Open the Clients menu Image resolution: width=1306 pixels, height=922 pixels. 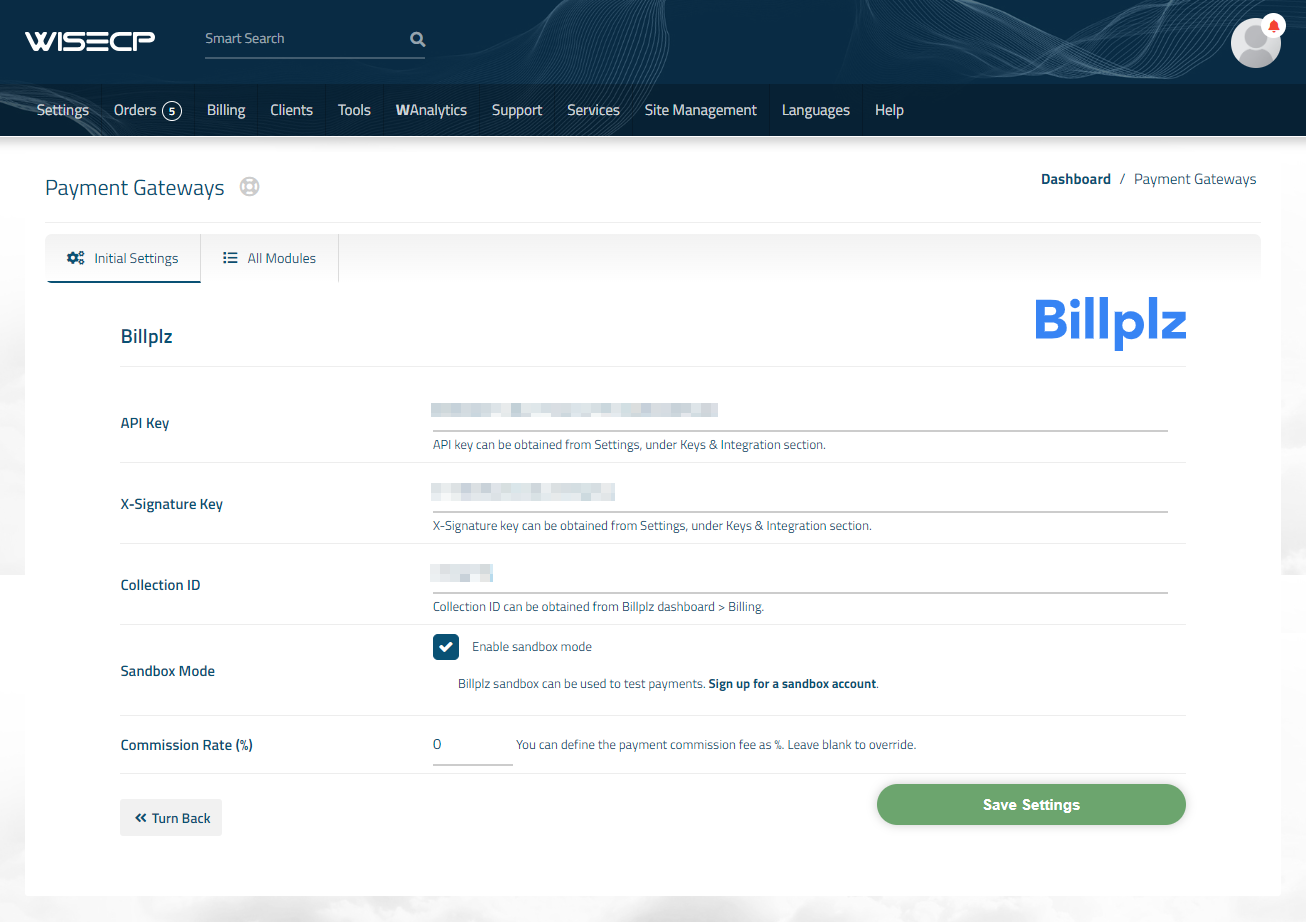click(x=291, y=110)
